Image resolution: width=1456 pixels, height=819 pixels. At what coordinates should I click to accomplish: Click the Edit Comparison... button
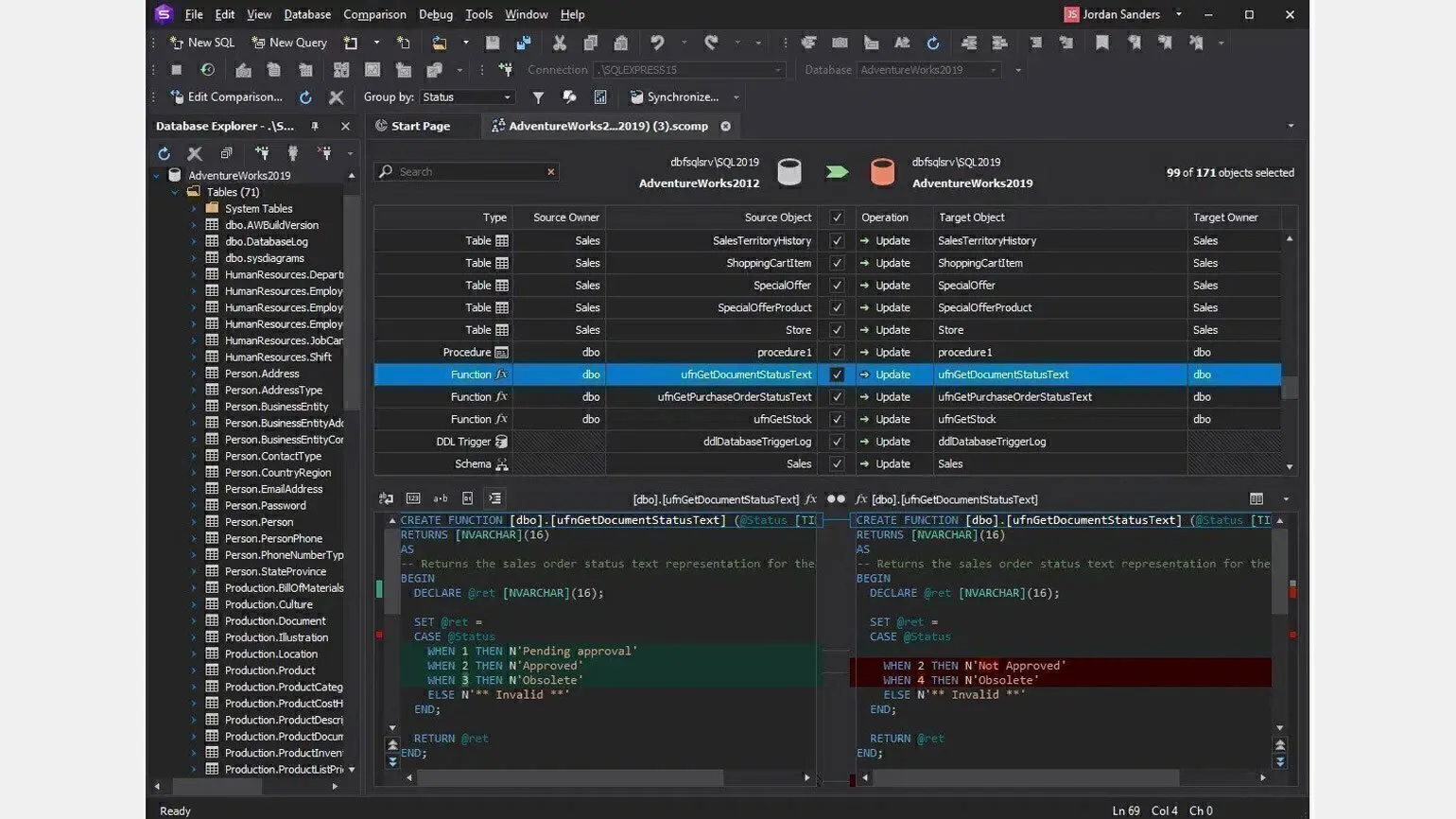tap(226, 97)
